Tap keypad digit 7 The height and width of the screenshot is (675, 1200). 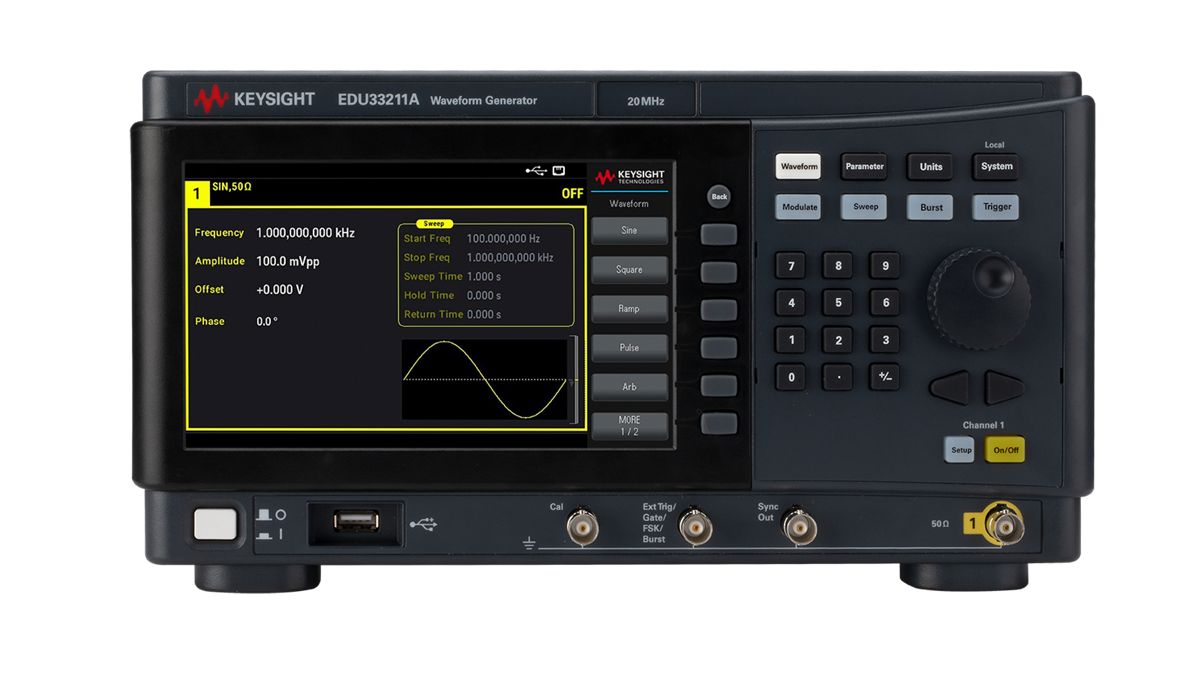791,266
